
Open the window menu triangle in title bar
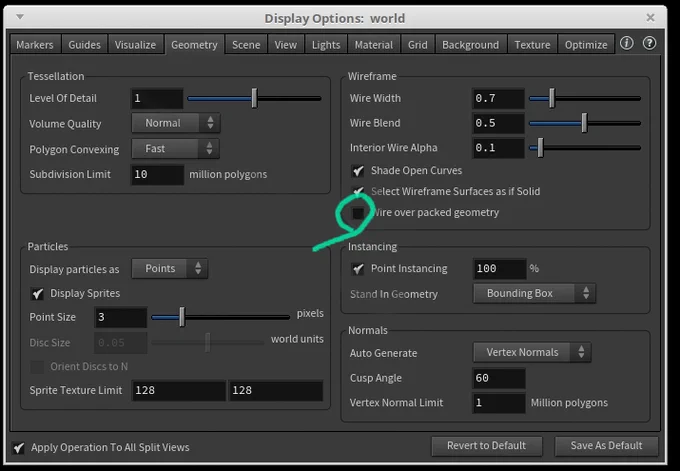click(x=20, y=17)
